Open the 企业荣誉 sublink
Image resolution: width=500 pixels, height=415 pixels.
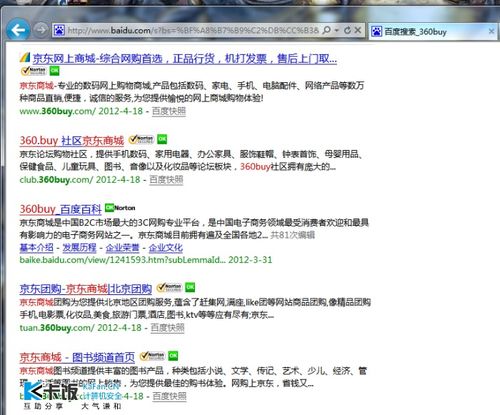pos(122,248)
